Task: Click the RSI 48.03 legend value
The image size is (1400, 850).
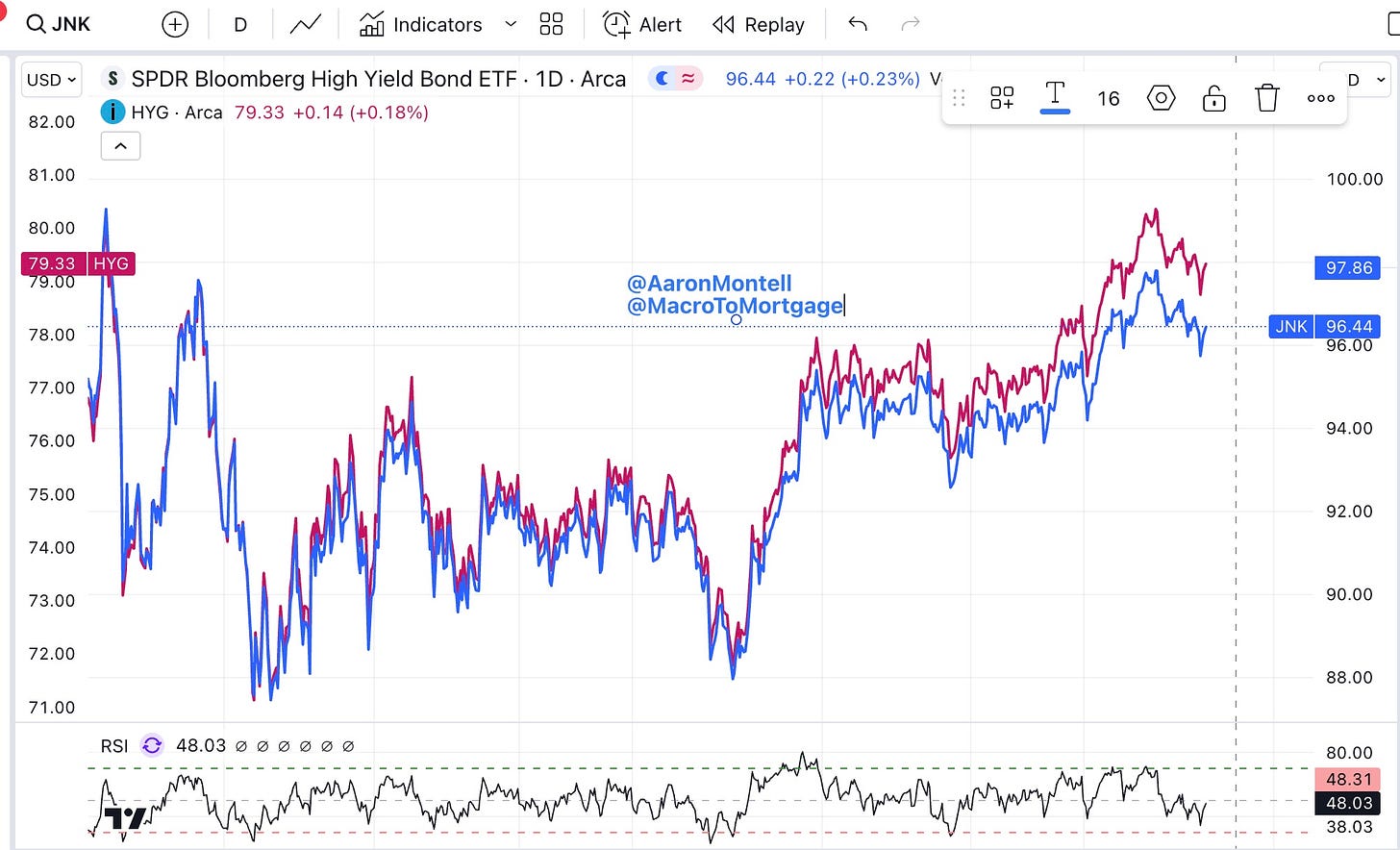Action: 201,745
